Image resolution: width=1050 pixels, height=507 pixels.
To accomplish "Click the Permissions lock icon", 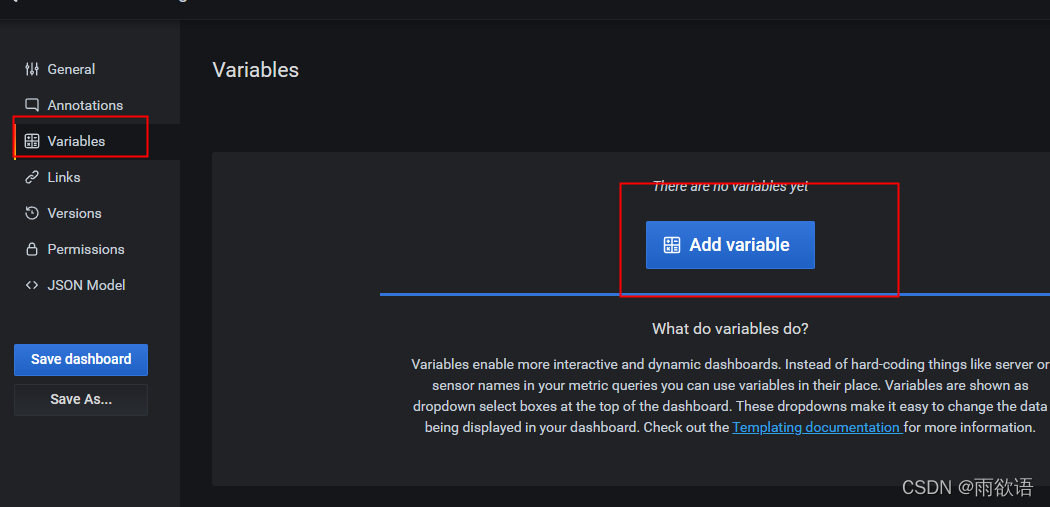I will coord(31,249).
